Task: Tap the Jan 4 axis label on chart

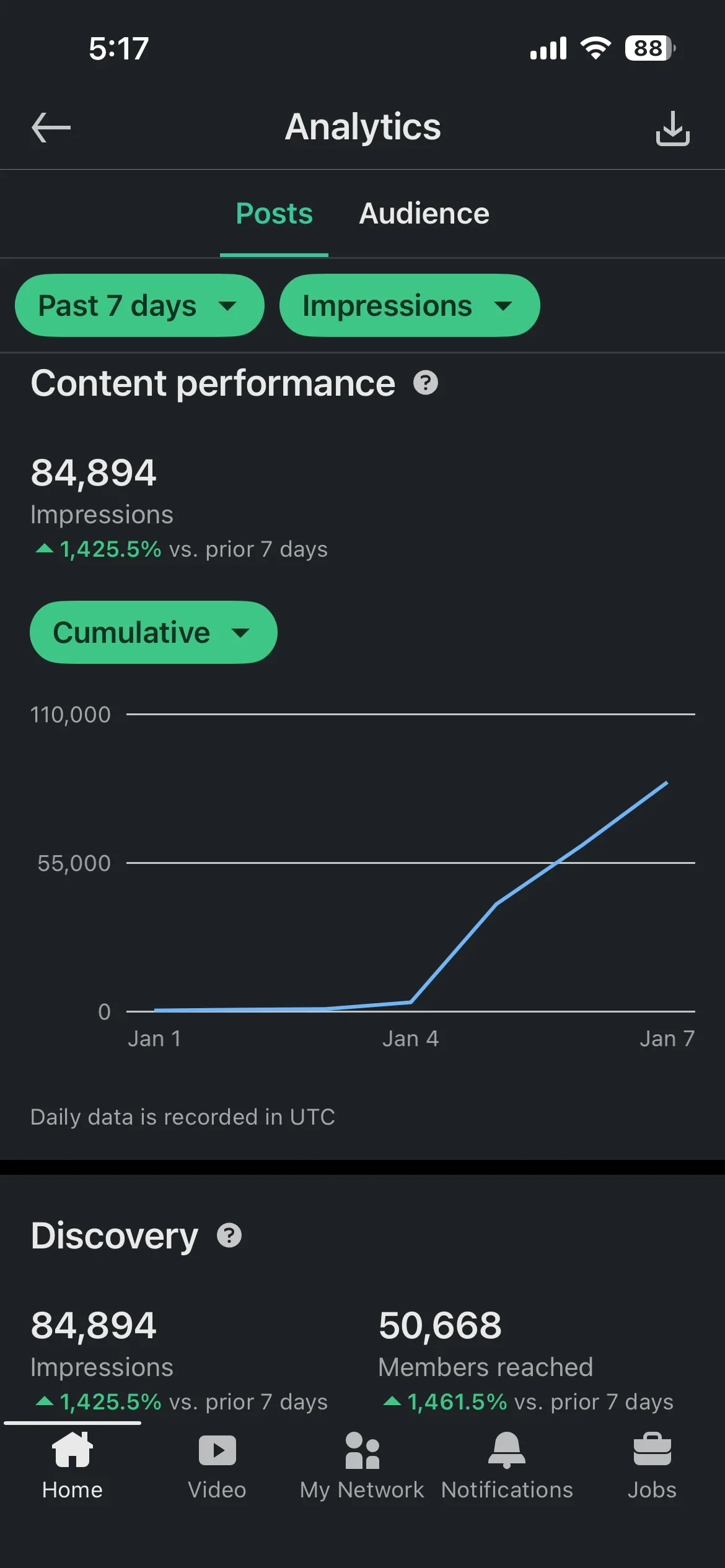Action: 411,1039
